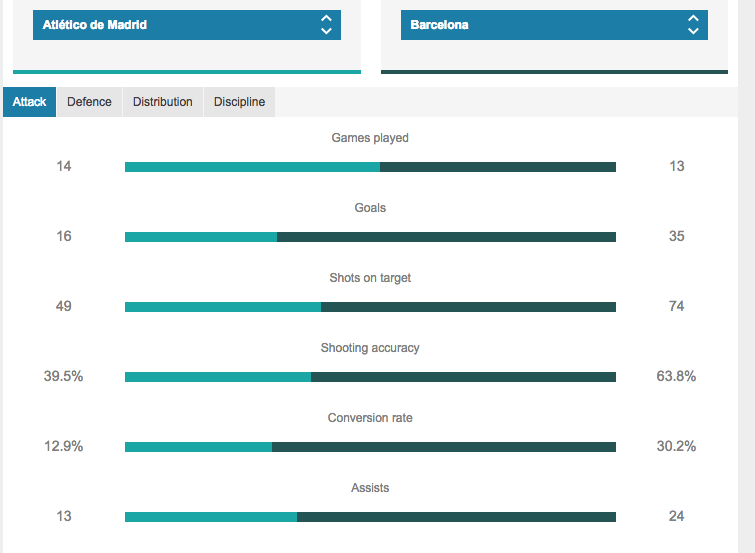Image resolution: width=755 pixels, height=553 pixels.
Task: Click Atlético's 49 shots on target value
Action: point(64,307)
